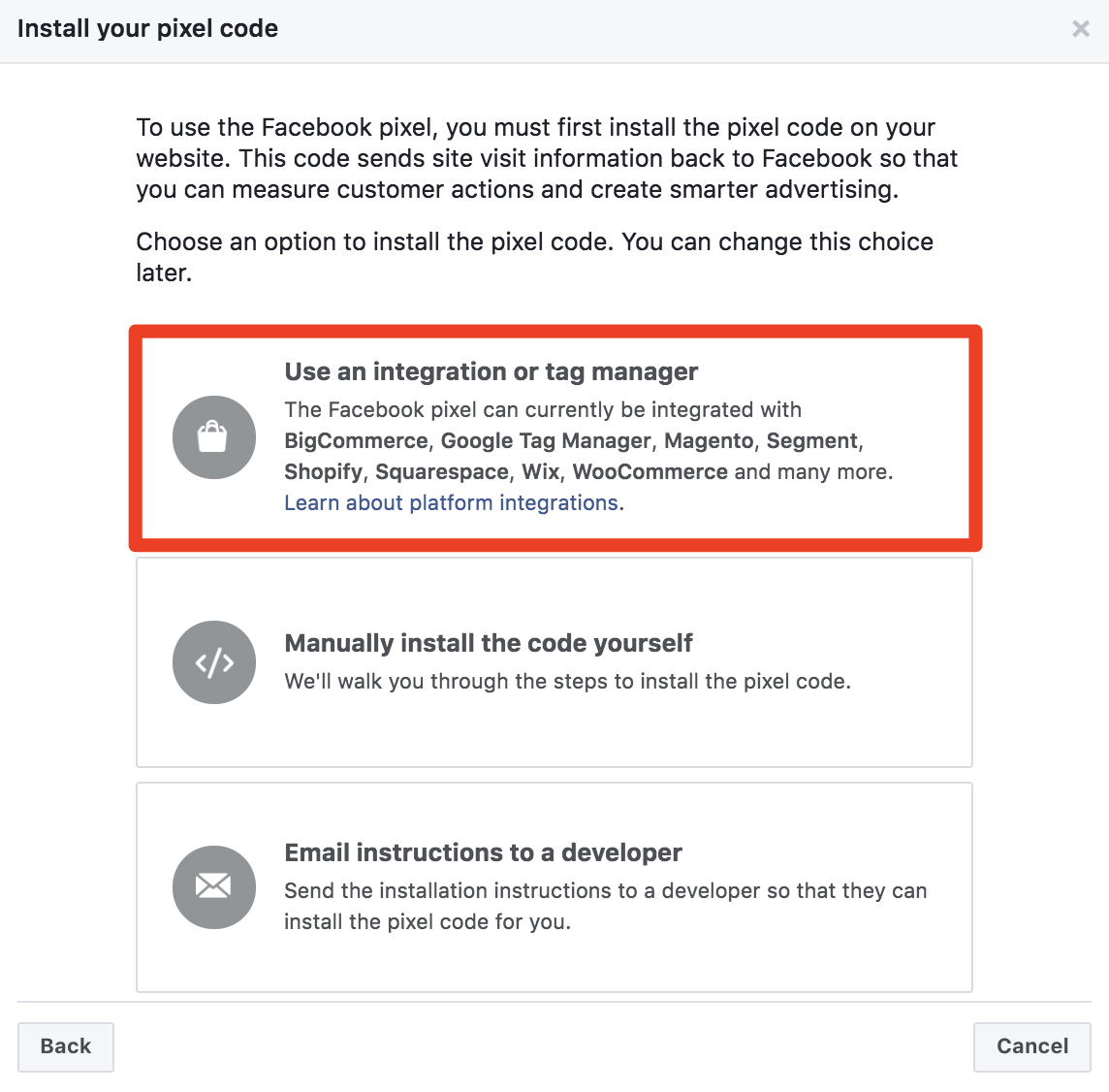Pick 'Email instructions to a developer' heading
Viewport: 1109px width, 1092px height.
click(483, 852)
